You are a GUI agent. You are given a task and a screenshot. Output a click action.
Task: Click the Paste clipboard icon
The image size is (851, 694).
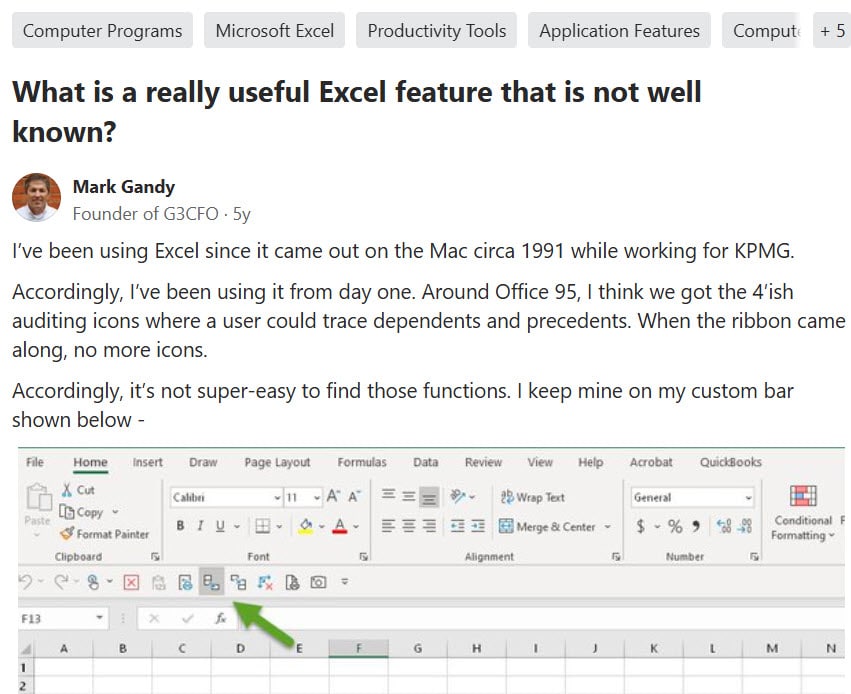point(39,496)
